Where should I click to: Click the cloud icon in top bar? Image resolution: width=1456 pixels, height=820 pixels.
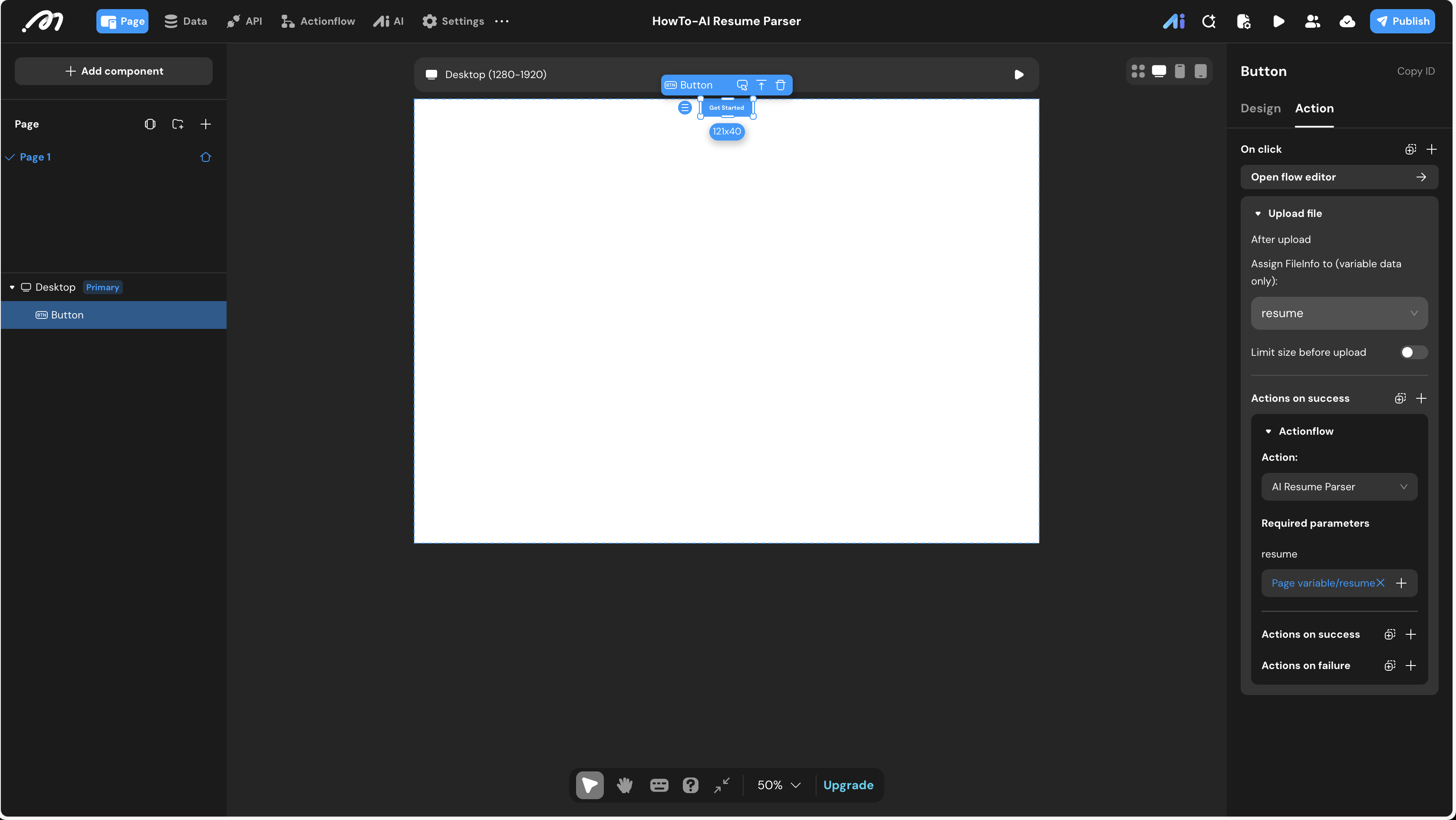(x=1347, y=21)
